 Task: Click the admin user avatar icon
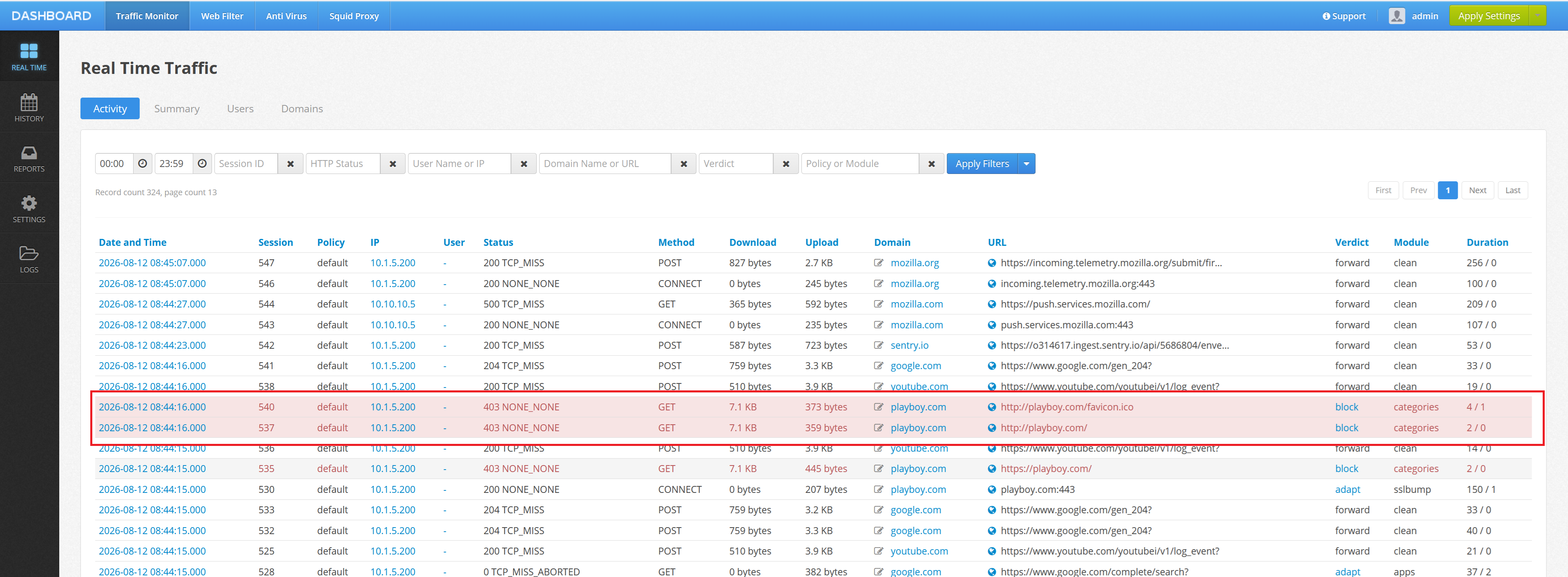pos(1396,16)
